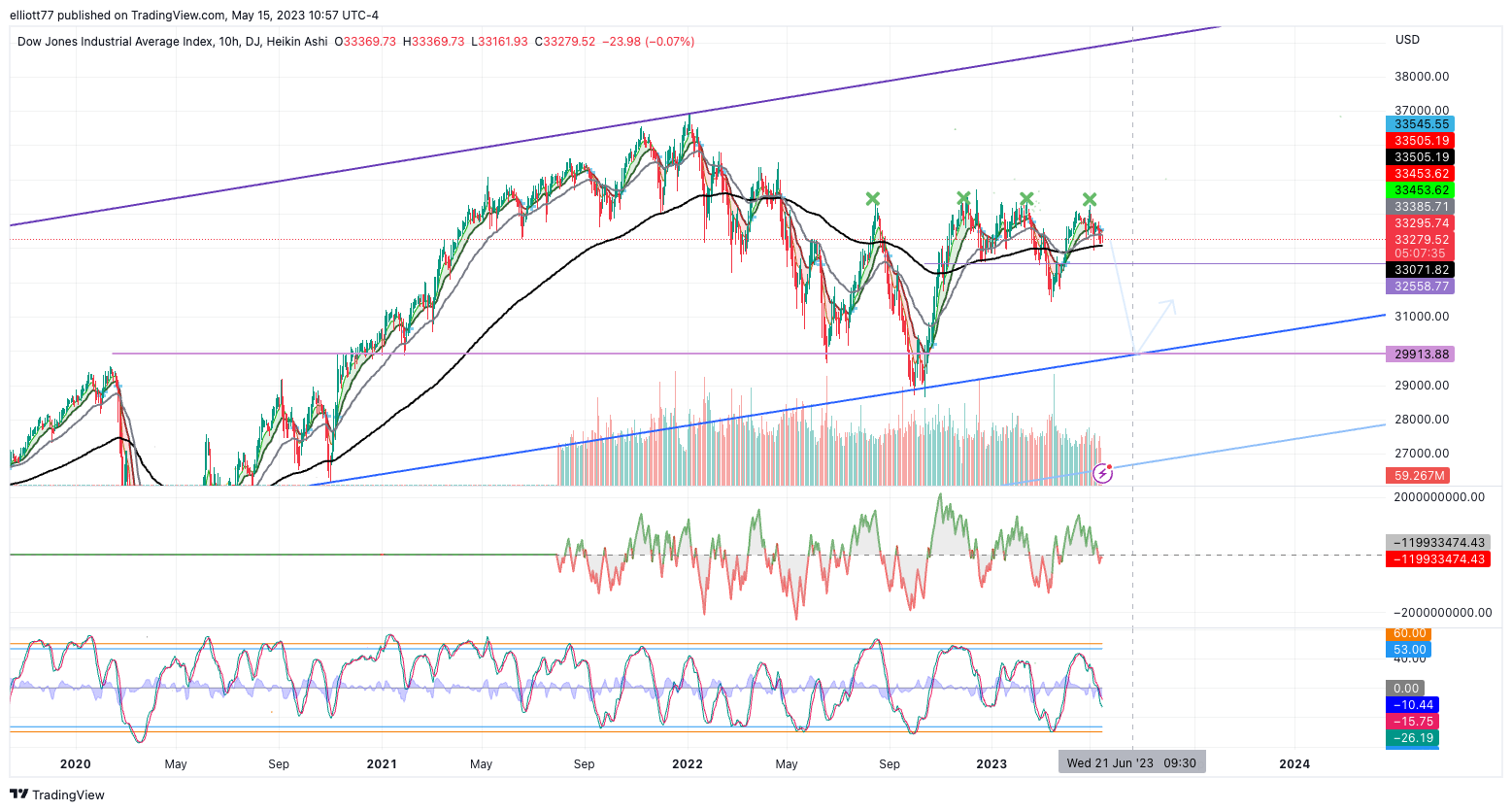Click the black 33071.82 price tag

point(1420,270)
